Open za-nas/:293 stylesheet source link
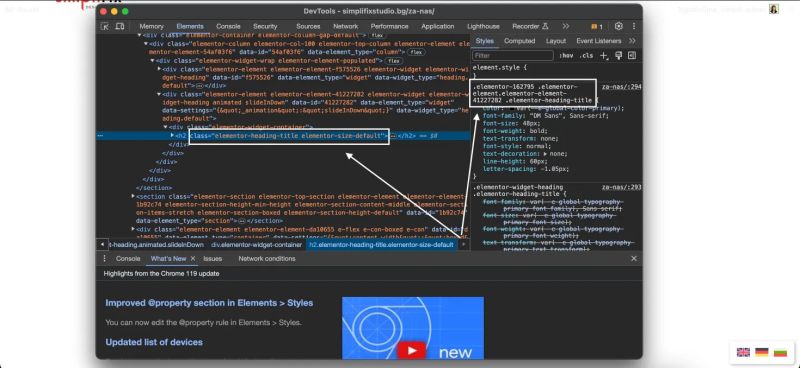The image size is (800, 368). (x=621, y=187)
